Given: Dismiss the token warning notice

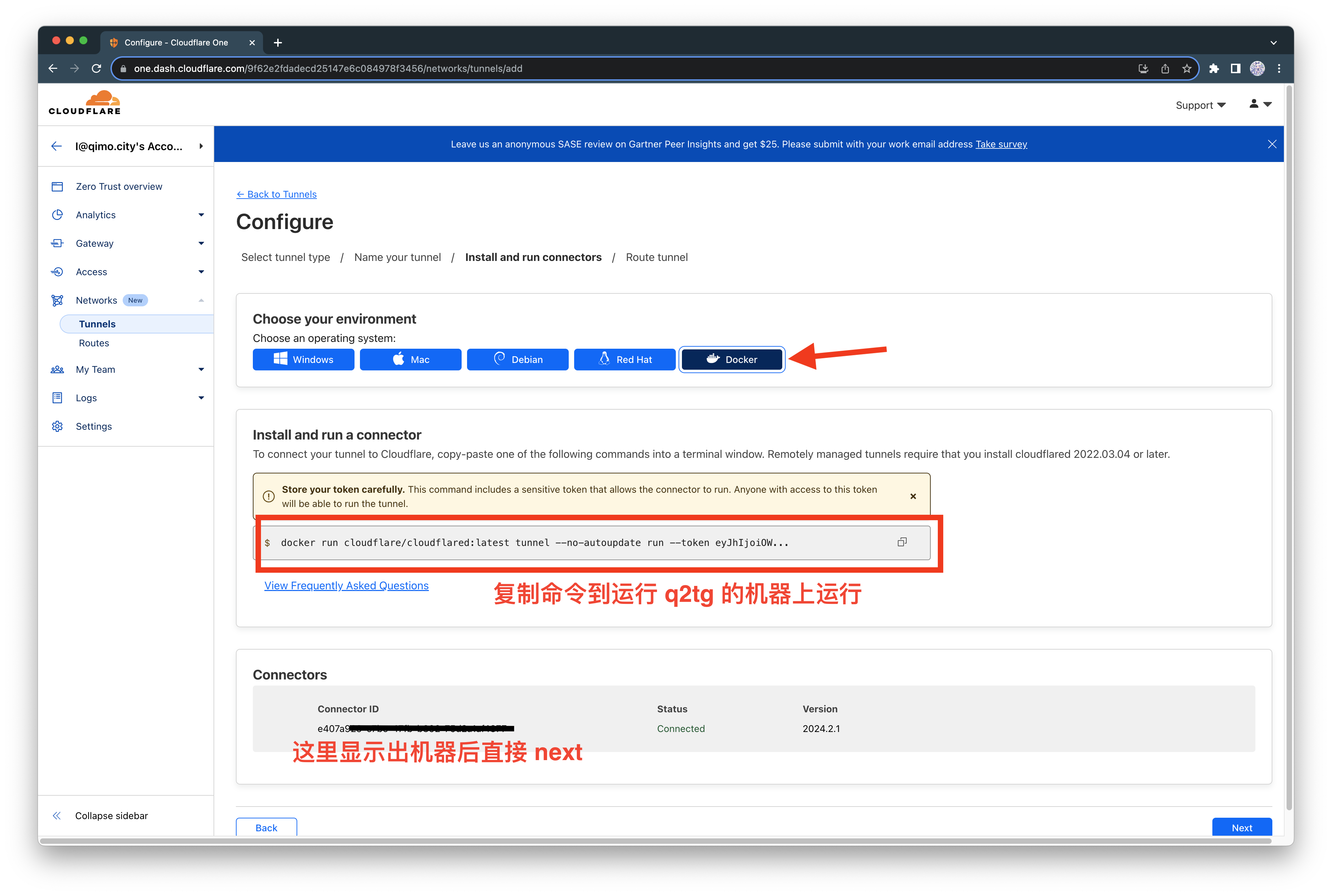Looking at the screenshot, I should point(912,496).
